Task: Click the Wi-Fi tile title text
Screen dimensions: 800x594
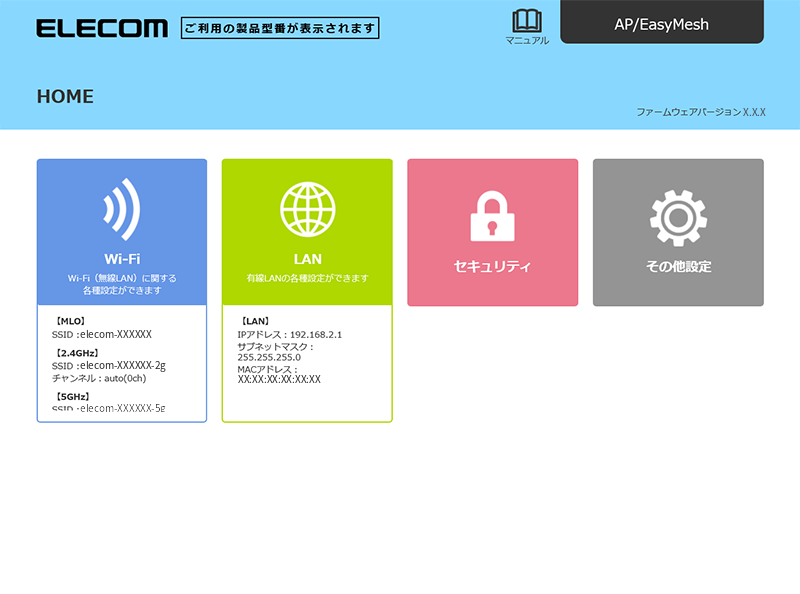Action: 122,259
